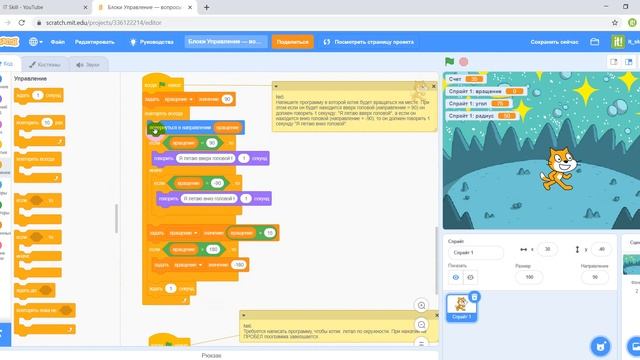640x360 pixels.
Task: Click the sprite y position field
Action: pyautogui.click(x=601, y=249)
